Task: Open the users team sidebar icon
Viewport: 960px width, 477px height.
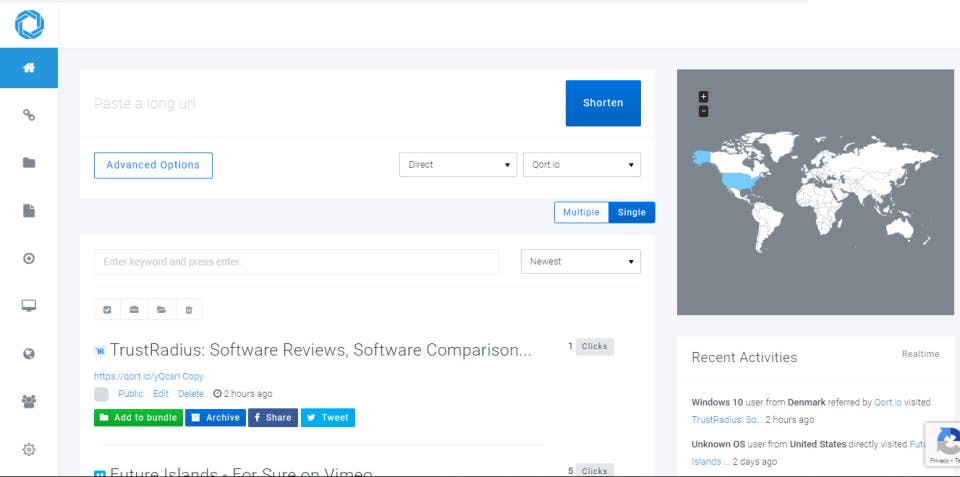Action: click(29, 402)
